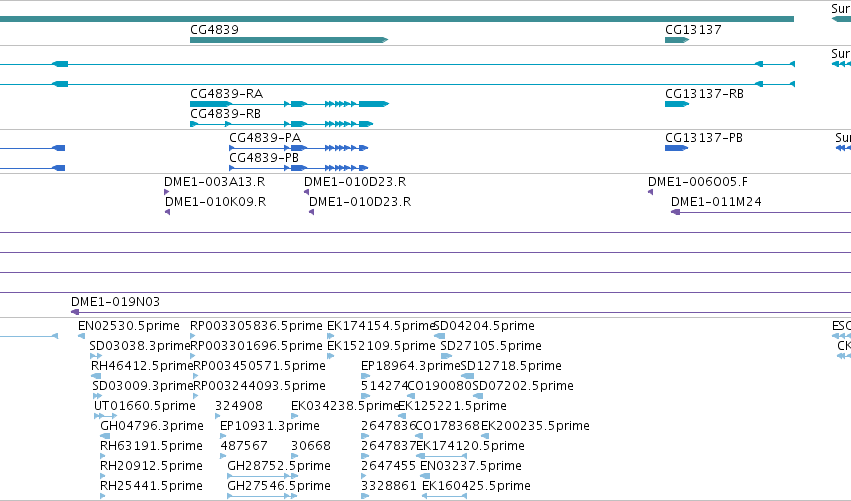This screenshot has height=501, width=851.
Task: Click the RP003244093.5prime label
Action: click(x=259, y=386)
